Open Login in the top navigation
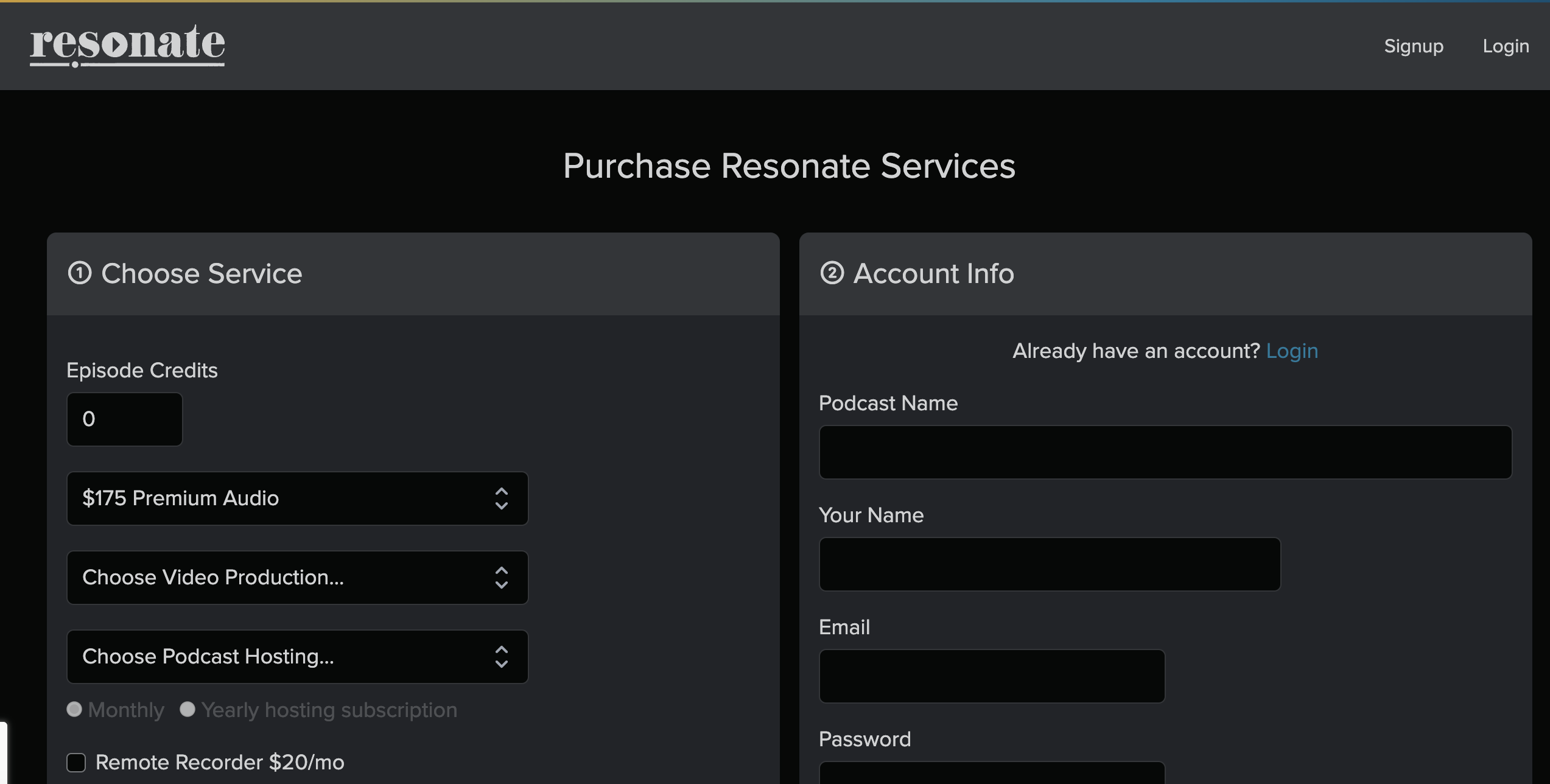1550x784 pixels. point(1505,46)
